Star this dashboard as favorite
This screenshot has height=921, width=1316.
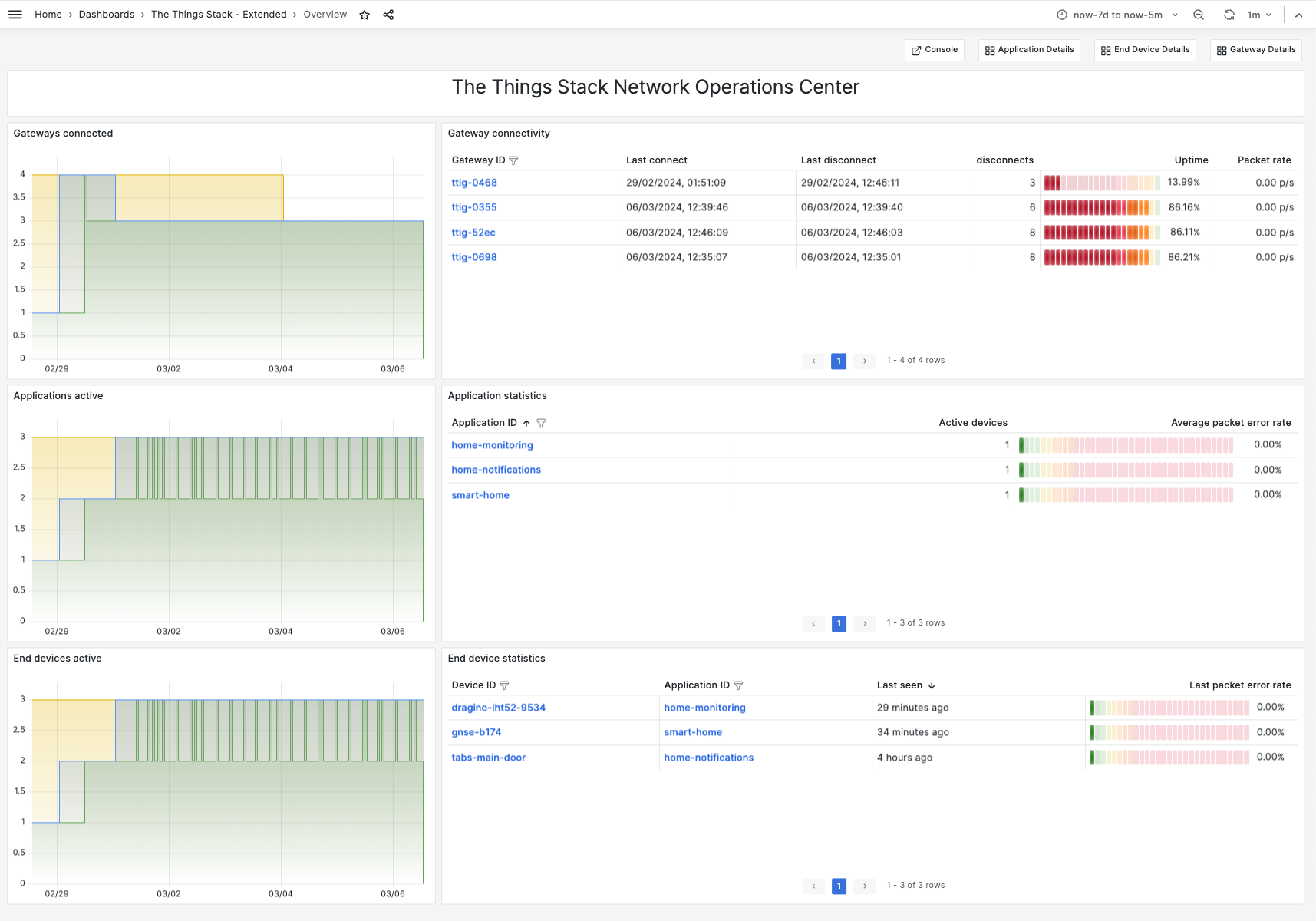point(364,15)
